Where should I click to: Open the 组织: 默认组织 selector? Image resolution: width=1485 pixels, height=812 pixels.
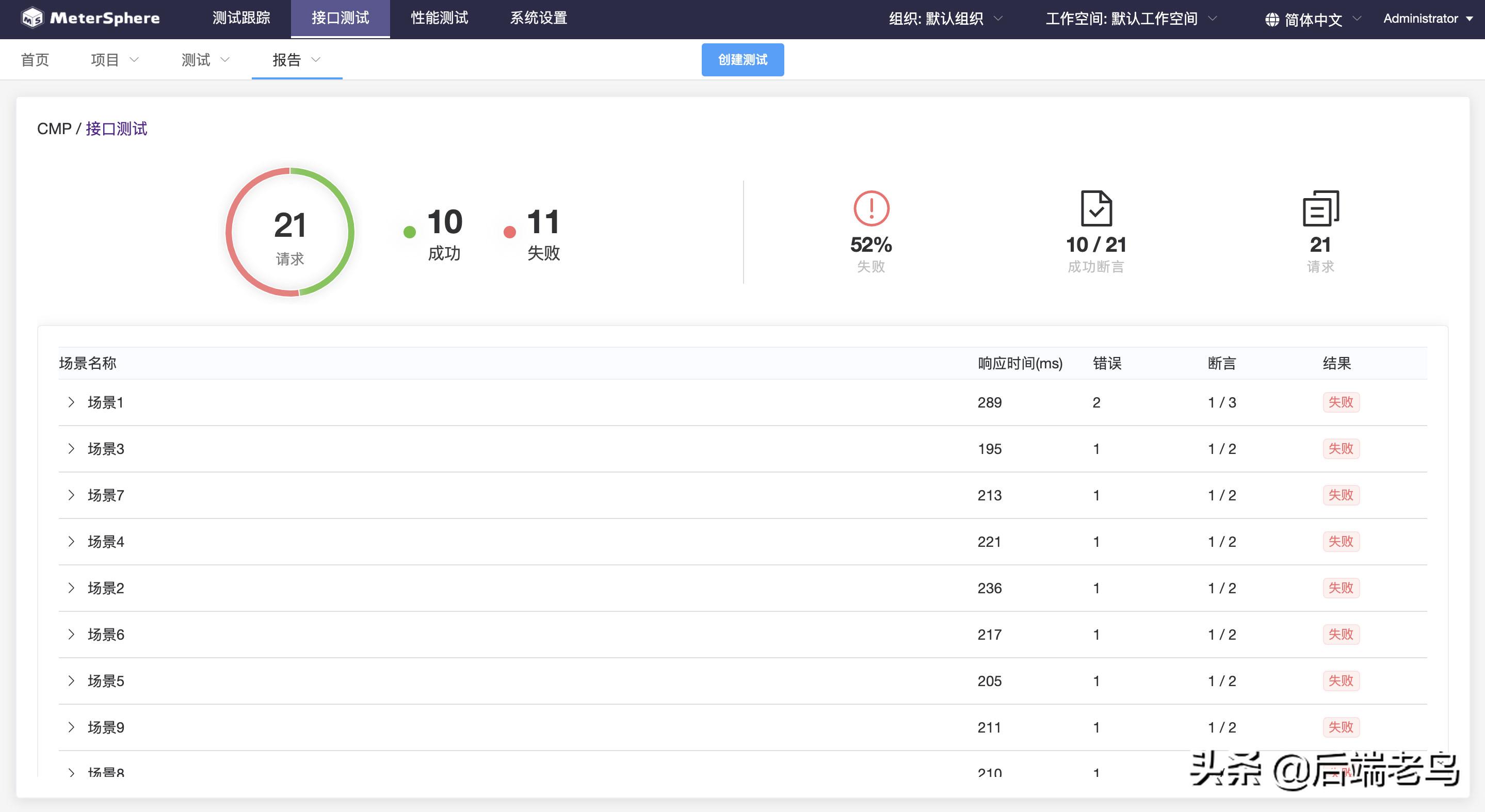pyautogui.click(x=945, y=19)
